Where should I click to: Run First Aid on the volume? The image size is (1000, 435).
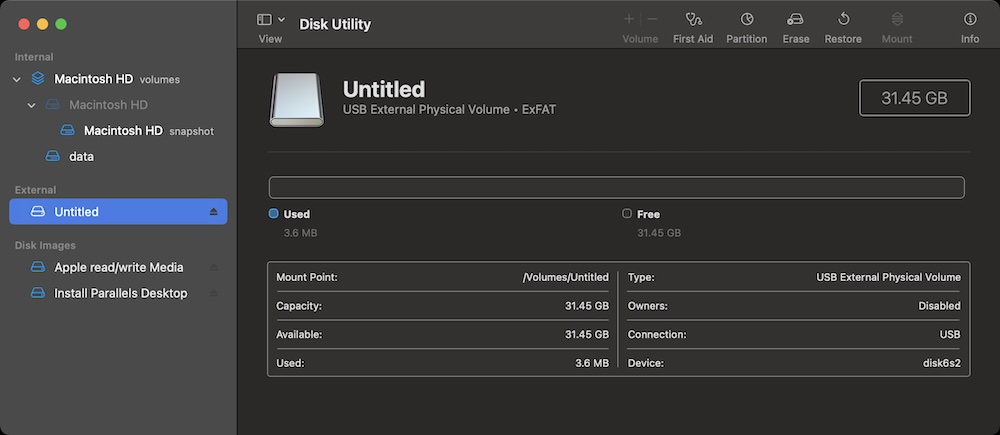[x=694, y=19]
